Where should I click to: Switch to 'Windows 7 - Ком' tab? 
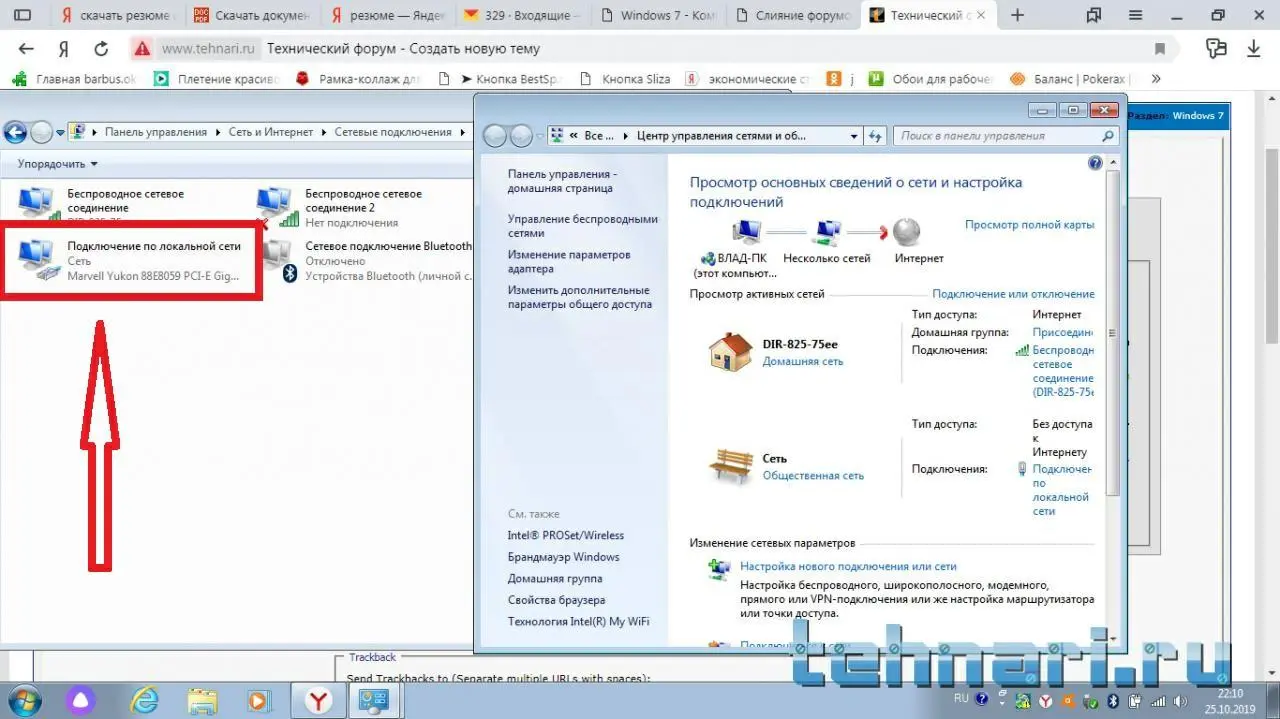point(657,15)
